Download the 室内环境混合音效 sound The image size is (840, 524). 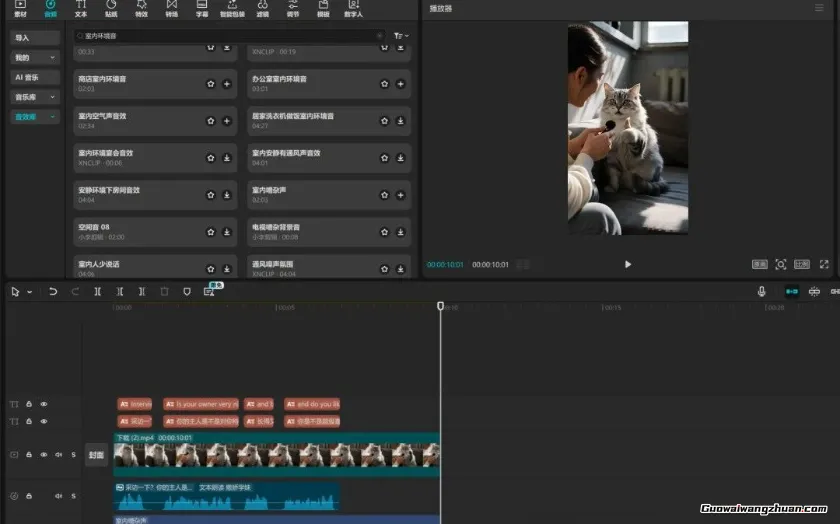coord(227,158)
